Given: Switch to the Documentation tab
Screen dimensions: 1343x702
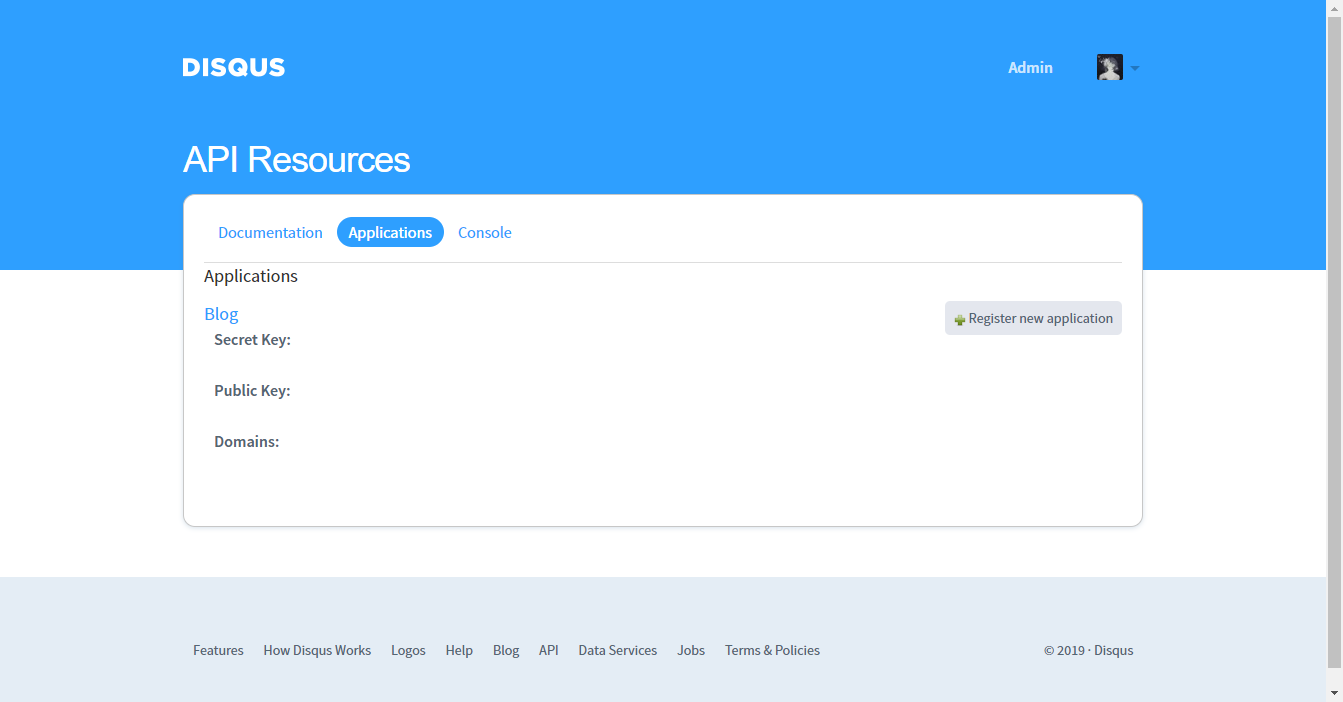Looking at the screenshot, I should (270, 232).
